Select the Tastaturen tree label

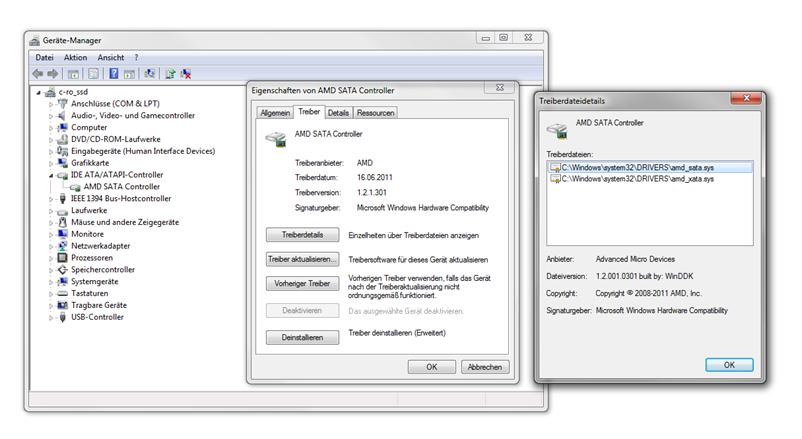click(x=90, y=293)
